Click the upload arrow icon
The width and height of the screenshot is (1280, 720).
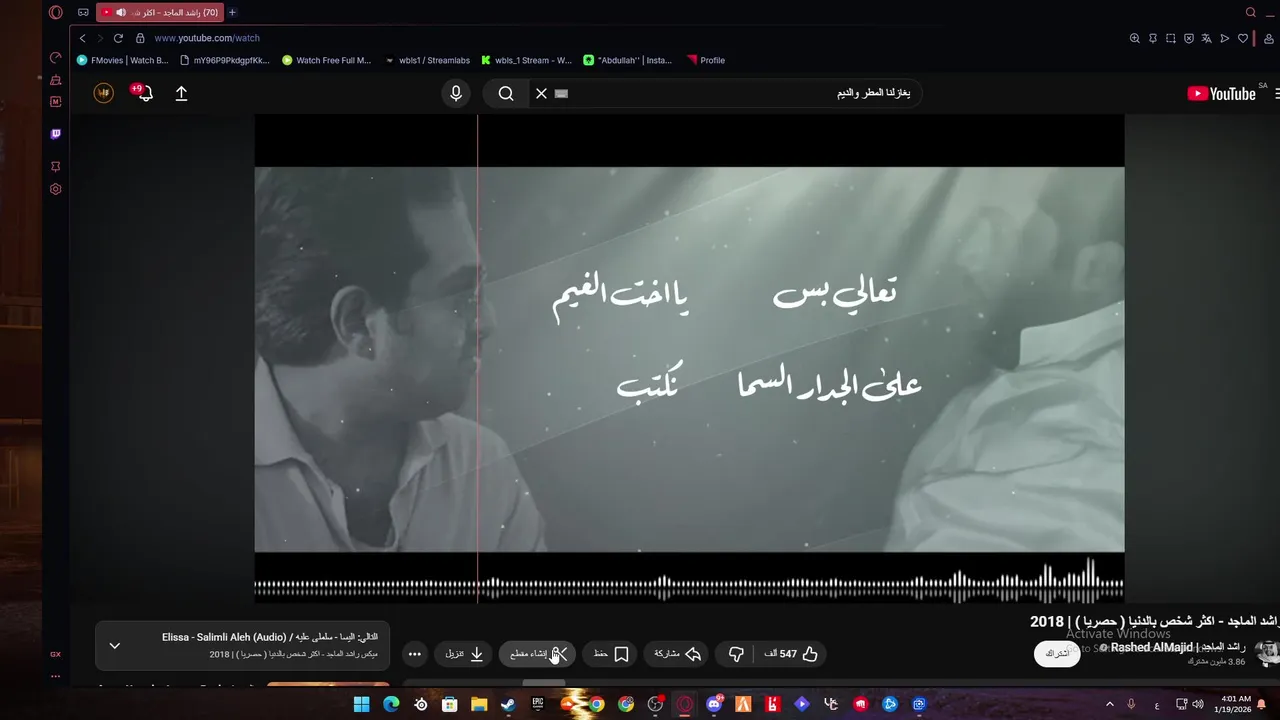click(x=181, y=93)
